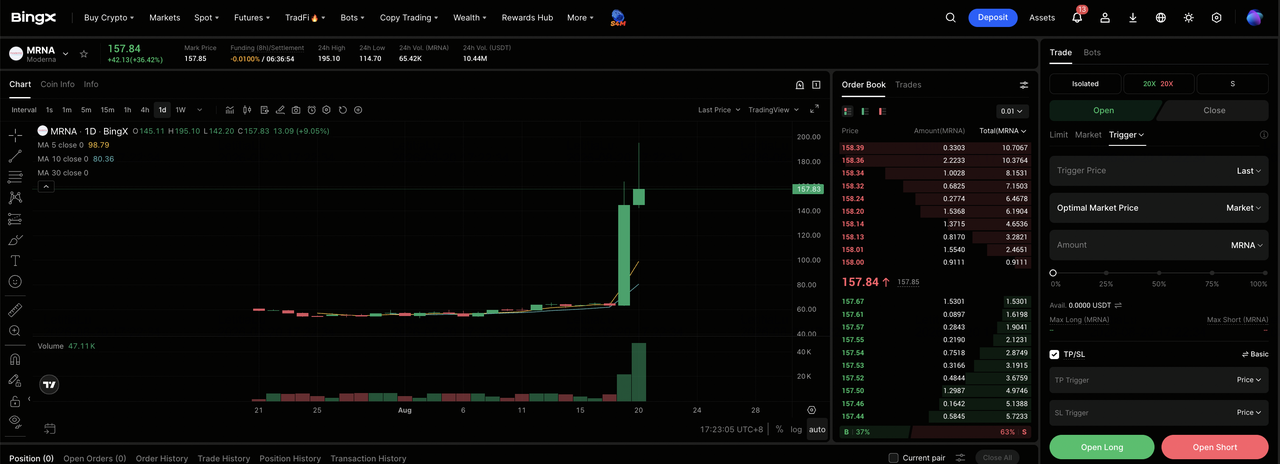Set amount slider to 50% mark
The width and height of the screenshot is (1280, 464).
point(1159,272)
